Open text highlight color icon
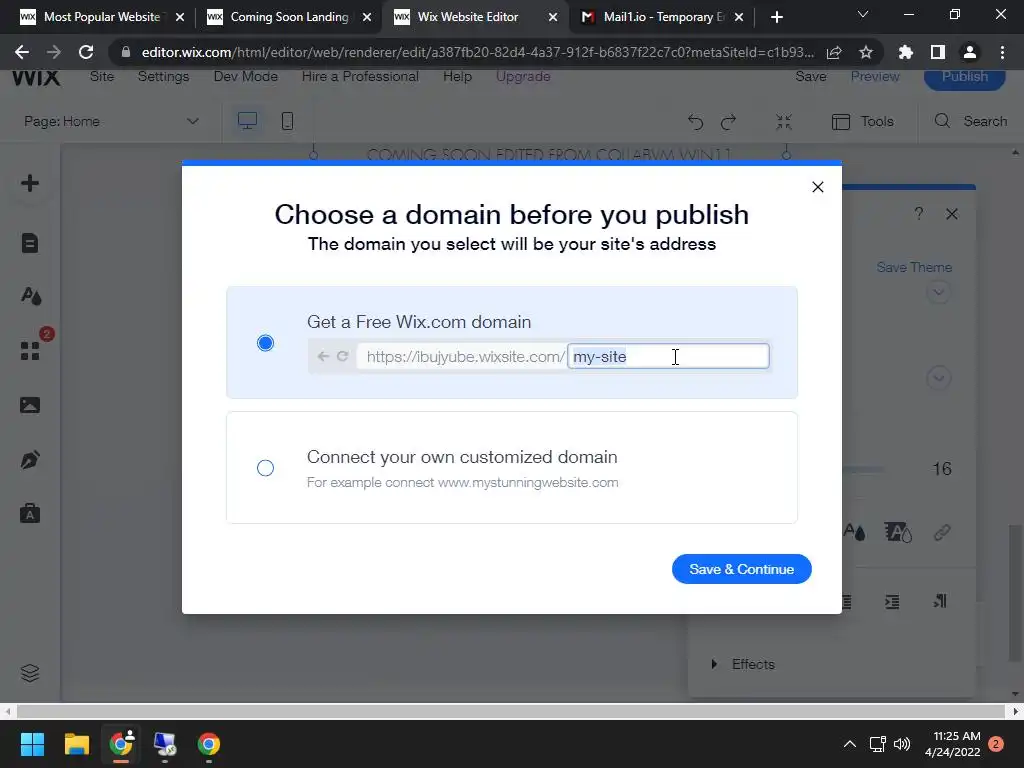 pos(898,532)
